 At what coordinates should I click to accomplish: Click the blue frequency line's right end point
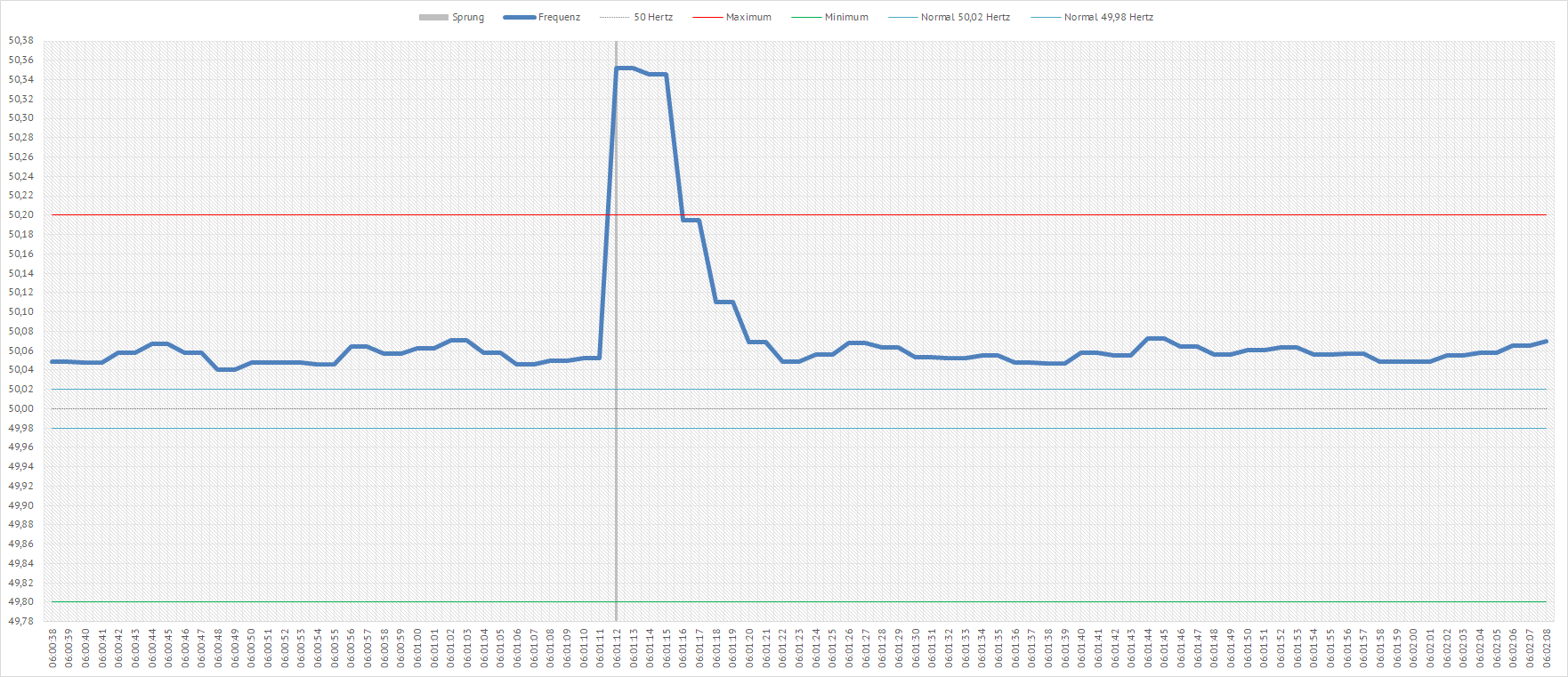point(1546,341)
